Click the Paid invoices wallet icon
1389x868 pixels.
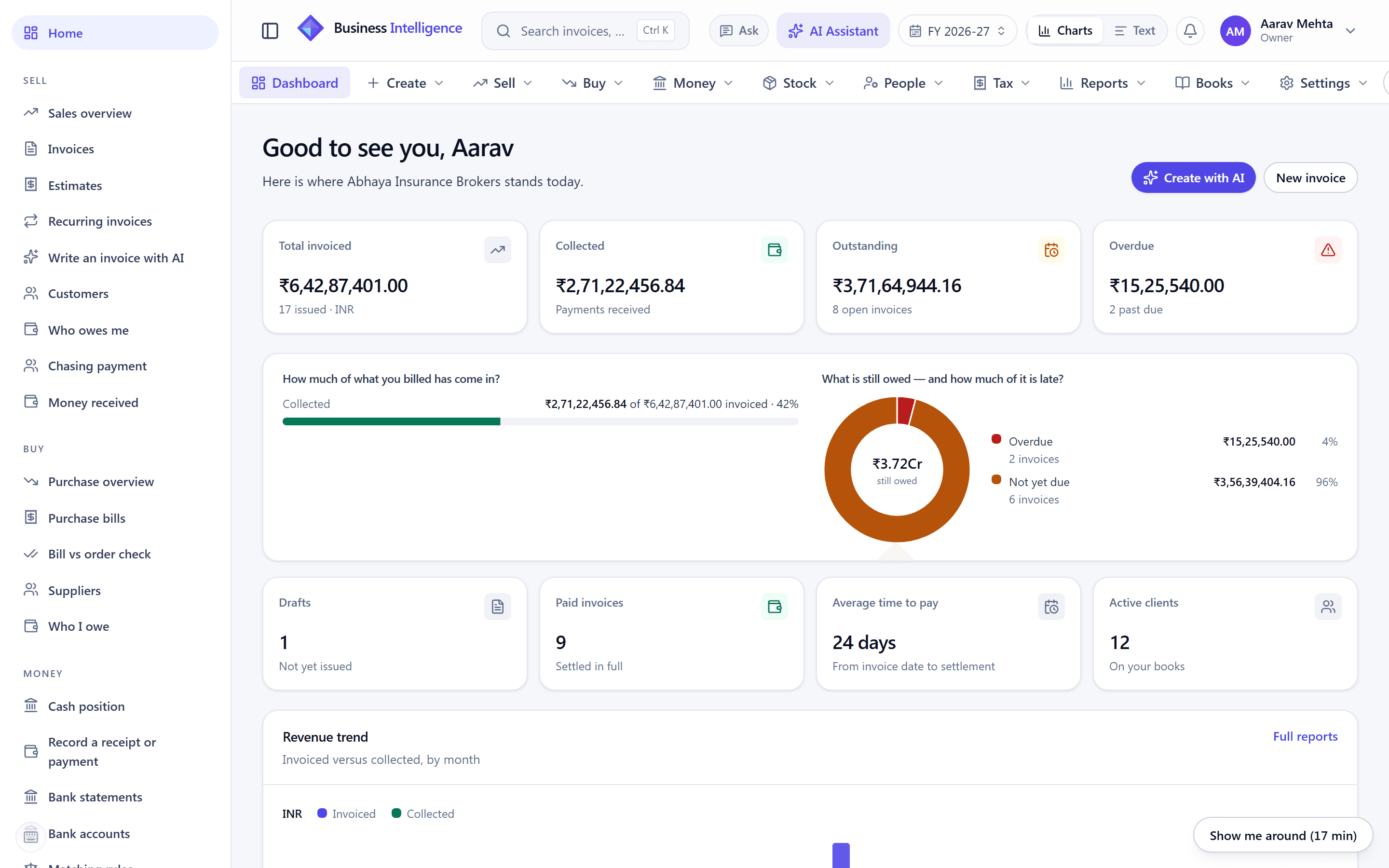click(x=774, y=607)
